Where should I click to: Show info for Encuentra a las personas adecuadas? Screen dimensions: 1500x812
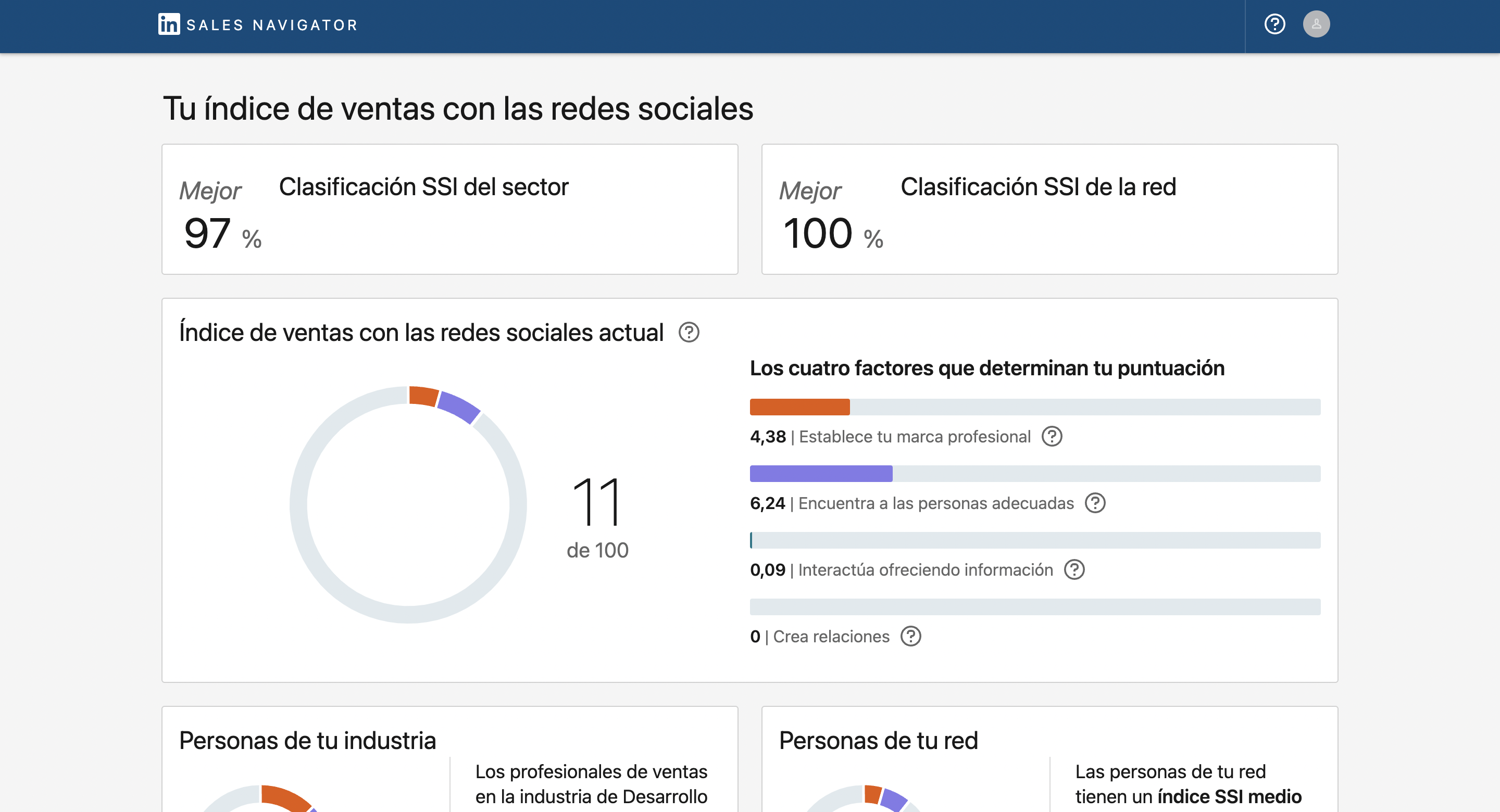point(1095,503)
